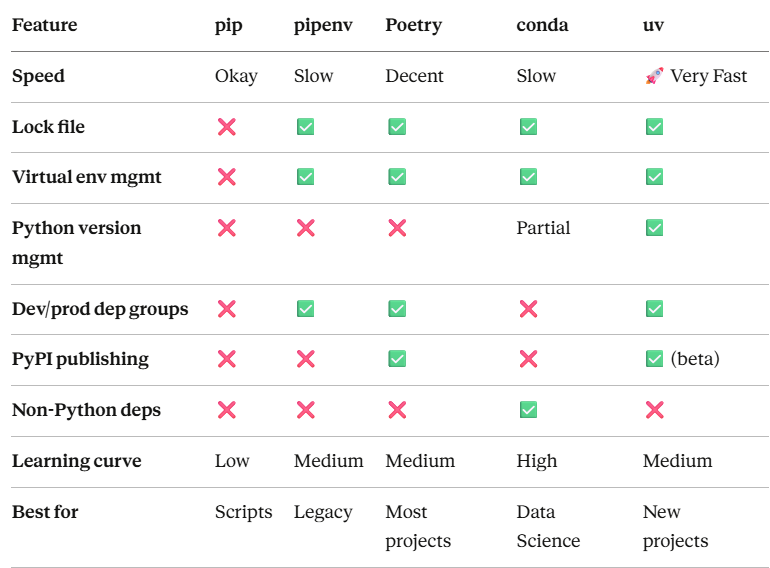Select the red cross for Poetry Python version mgmt
Screen dimensions: 770x568
(397, 228)
